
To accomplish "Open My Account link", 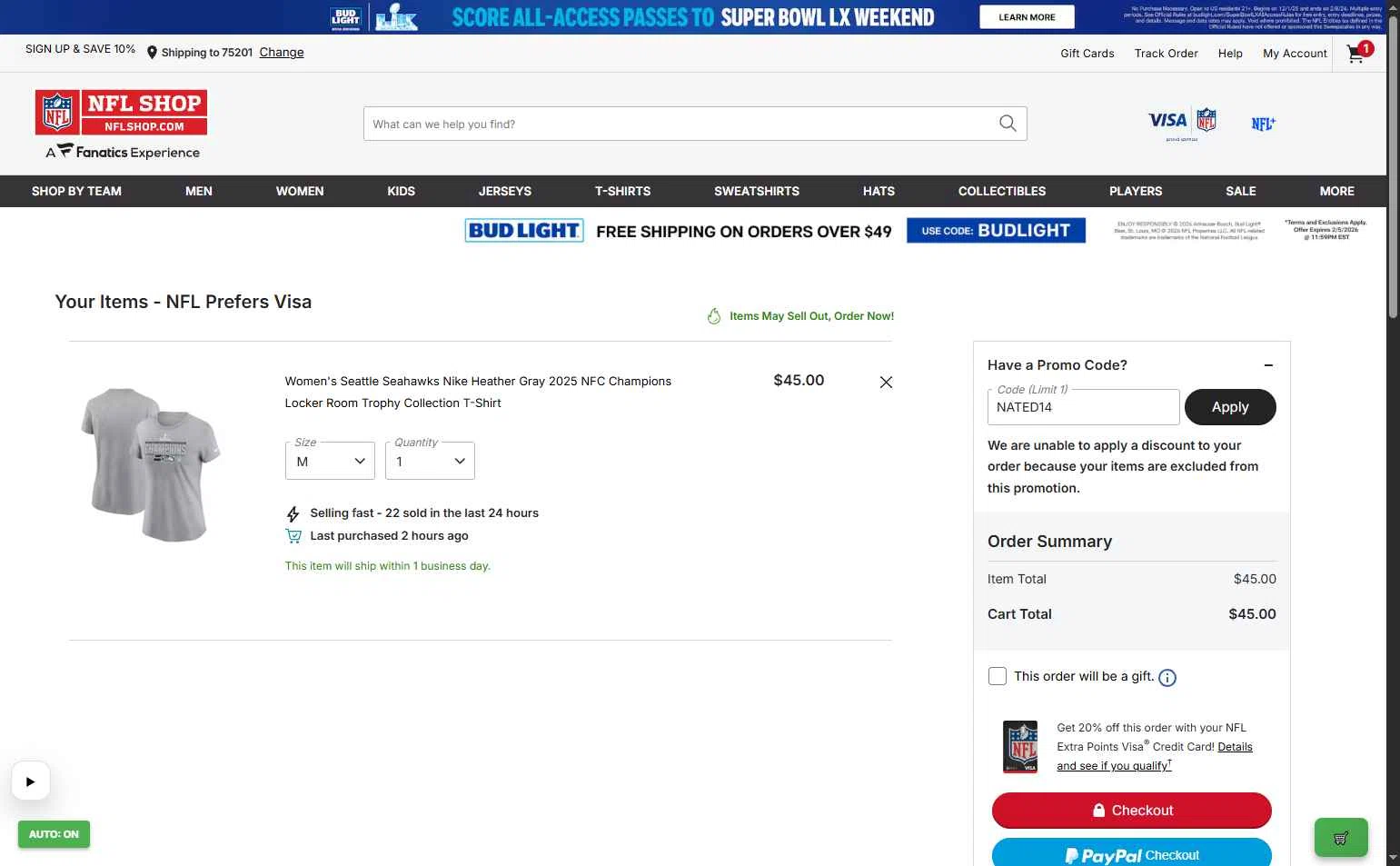I will (1295, 54).
